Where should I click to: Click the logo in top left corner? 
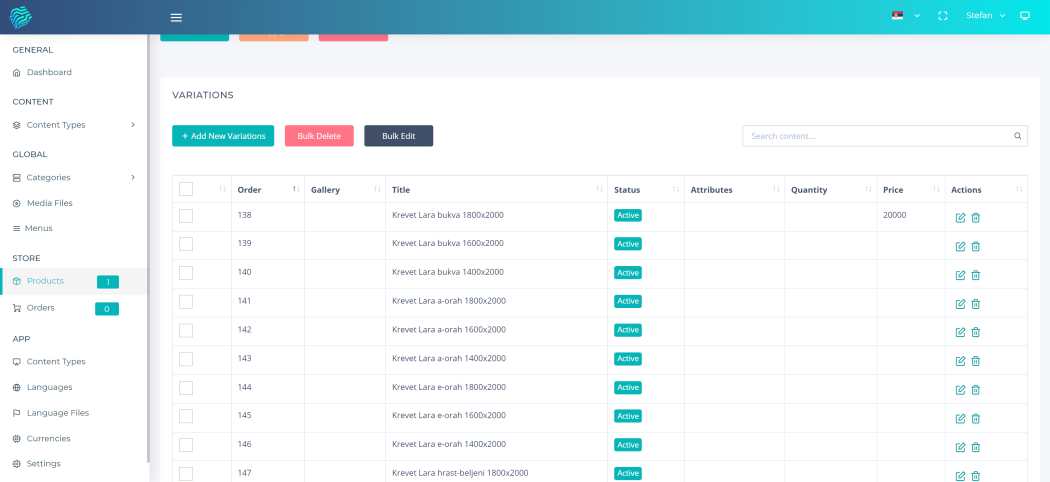pyautogui.click(x=21, y=17)
